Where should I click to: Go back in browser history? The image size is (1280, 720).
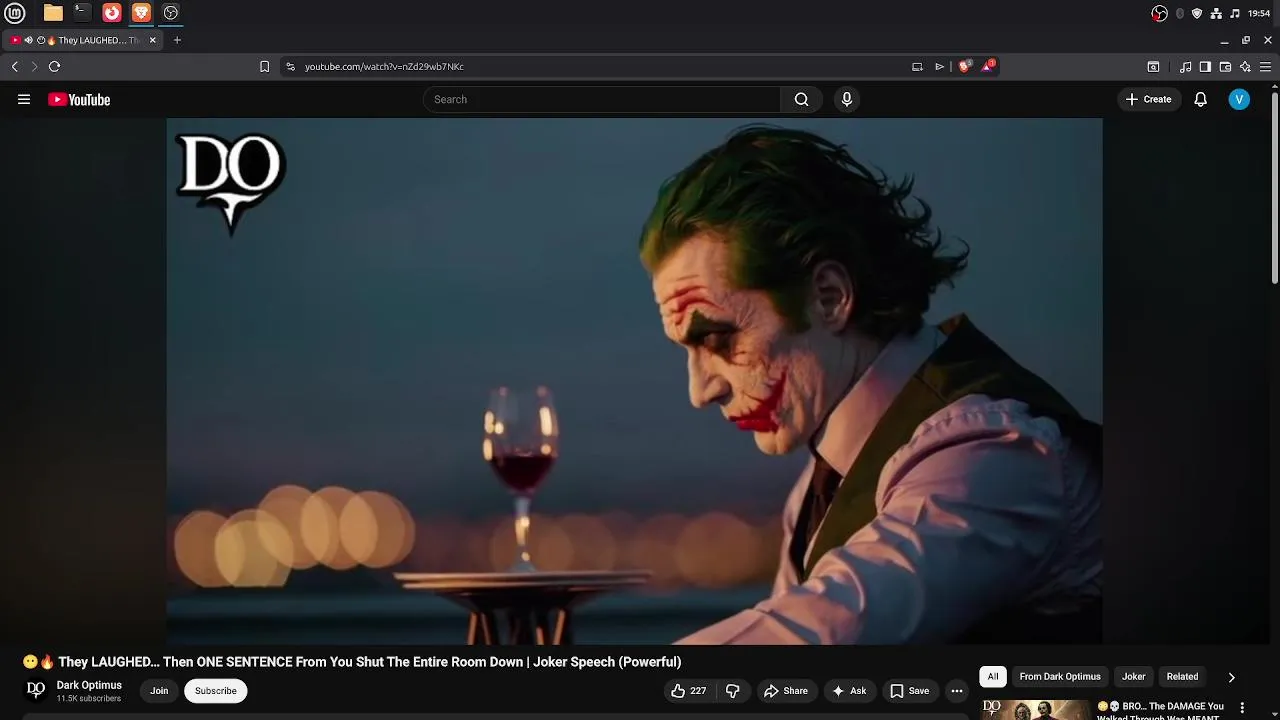coord(14,66)
